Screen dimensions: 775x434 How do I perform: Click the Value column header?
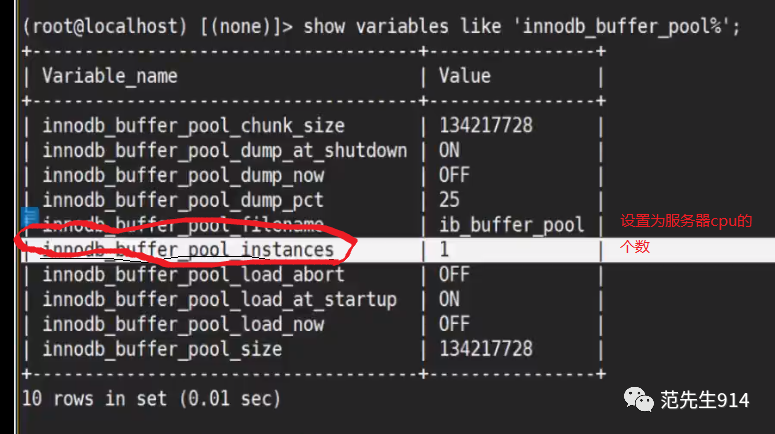pyautogui.click(x=465, y=76)
